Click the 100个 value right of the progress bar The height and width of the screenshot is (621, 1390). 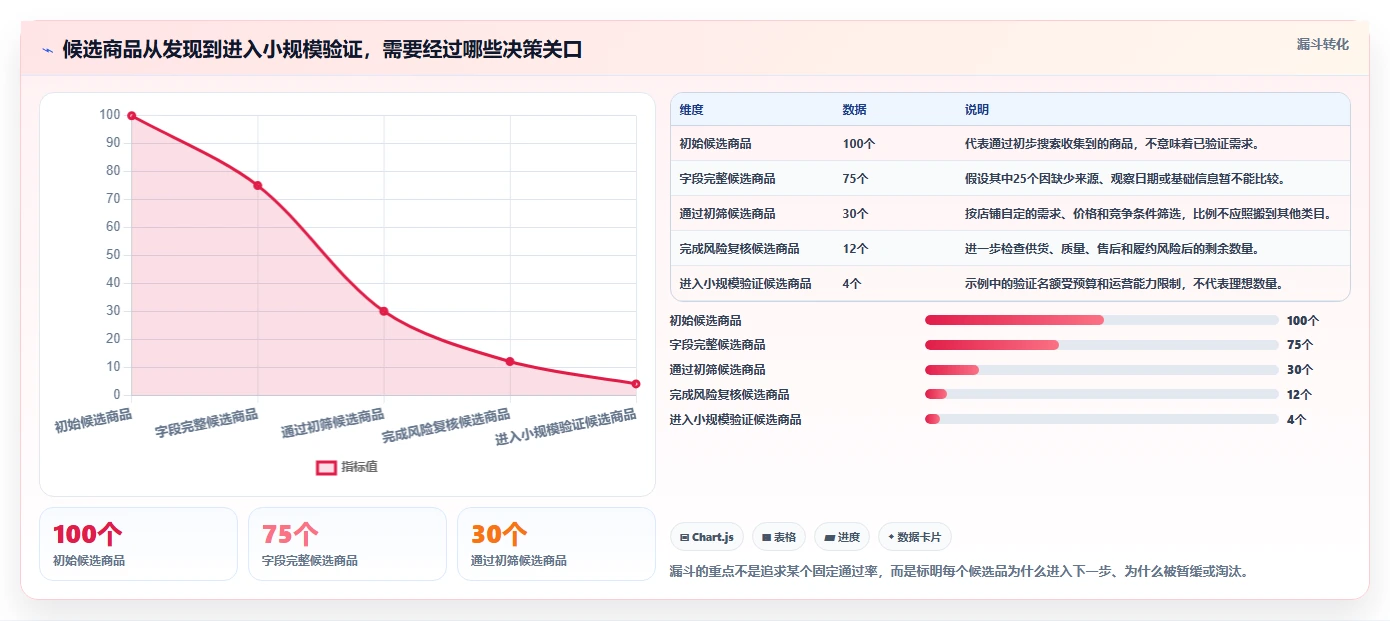(1303, 321)
